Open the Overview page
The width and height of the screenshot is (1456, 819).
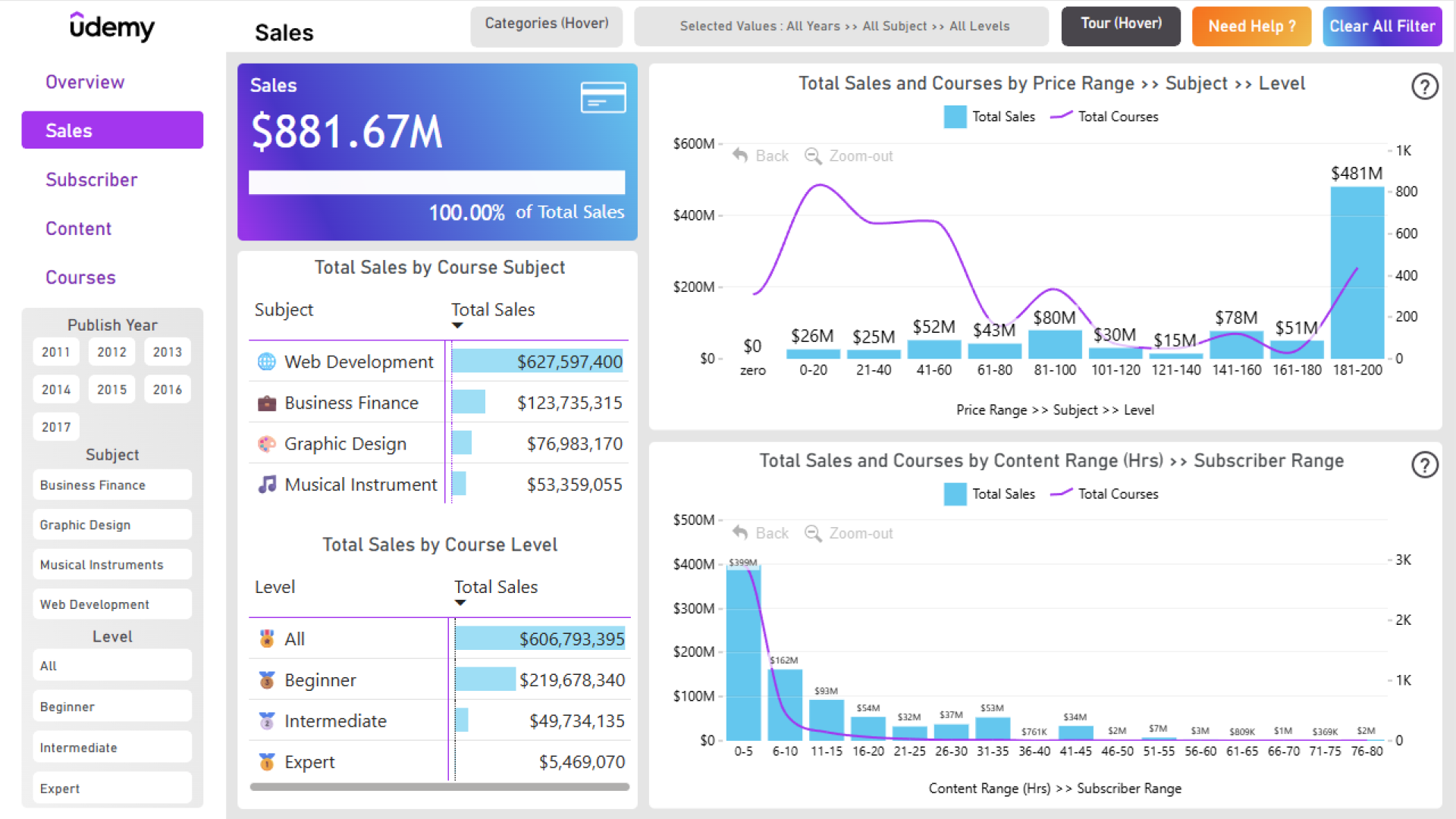tap(84, 82)
